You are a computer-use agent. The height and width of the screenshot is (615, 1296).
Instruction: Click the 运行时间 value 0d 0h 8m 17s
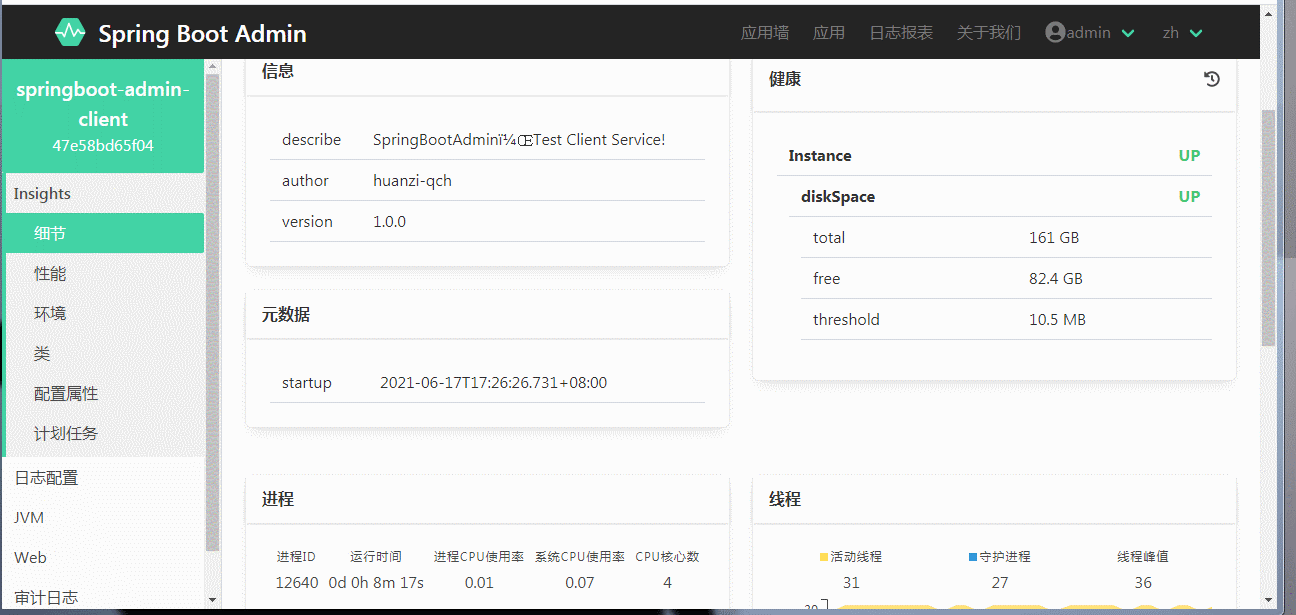pyautogui.click(x=376, y=582)
